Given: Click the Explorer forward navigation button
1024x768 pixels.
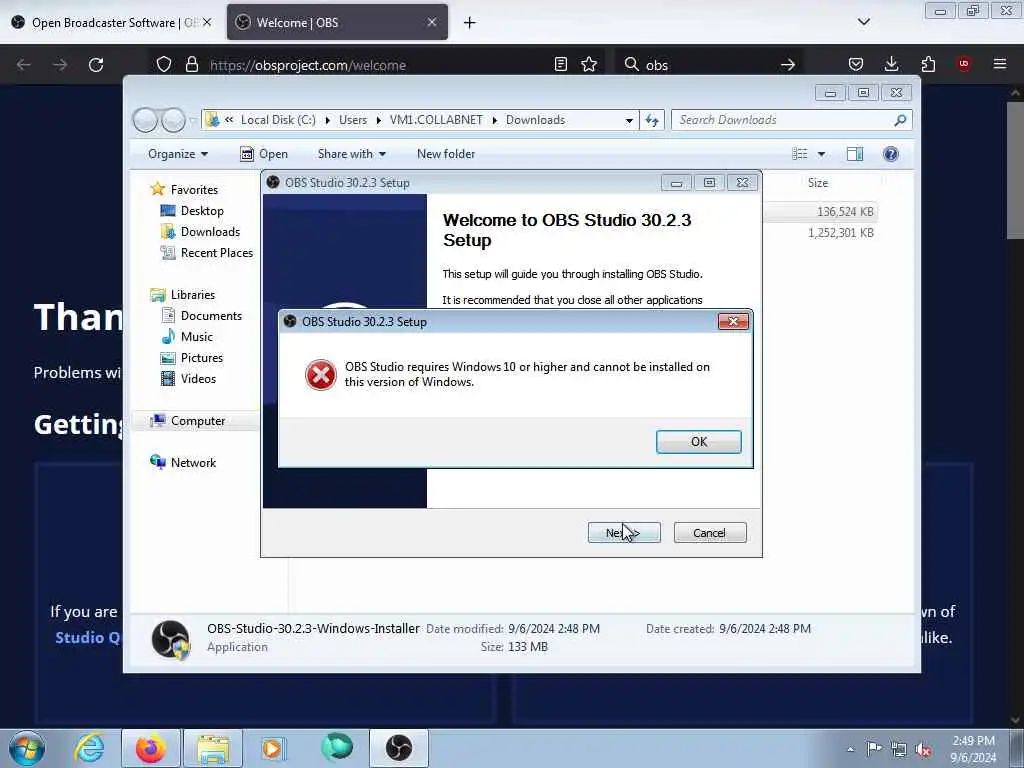Looking at the screenshot, I should [173, 120].
